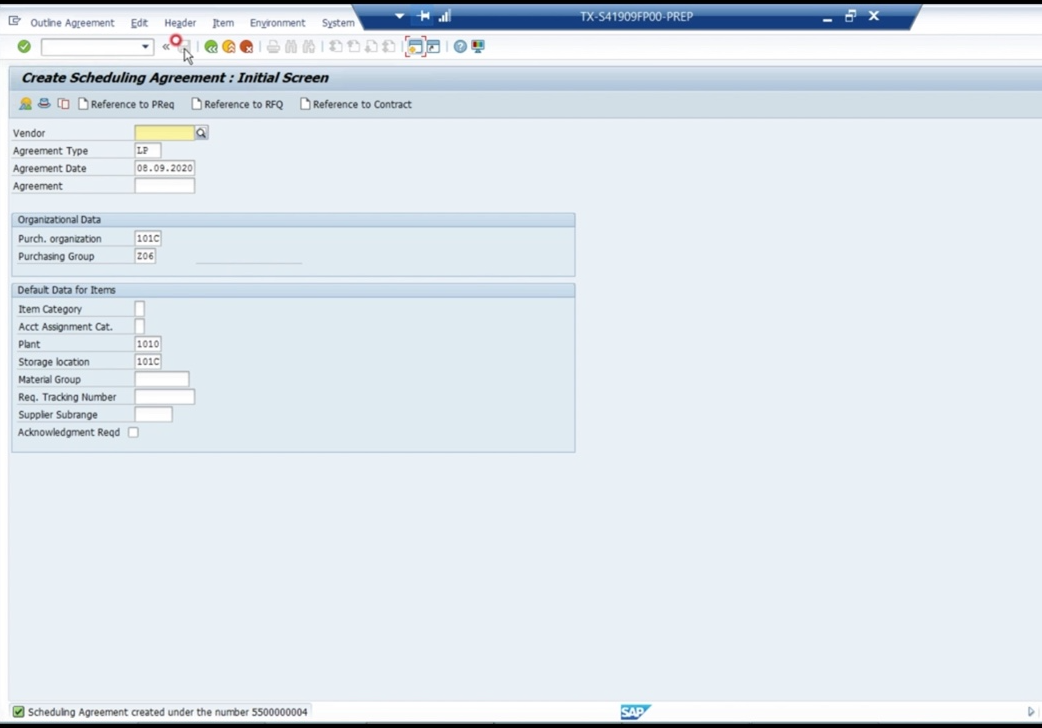Expand status bar with right triangle
The width and height of the screenshot is (1042, 728).
tap(1031, 712)
